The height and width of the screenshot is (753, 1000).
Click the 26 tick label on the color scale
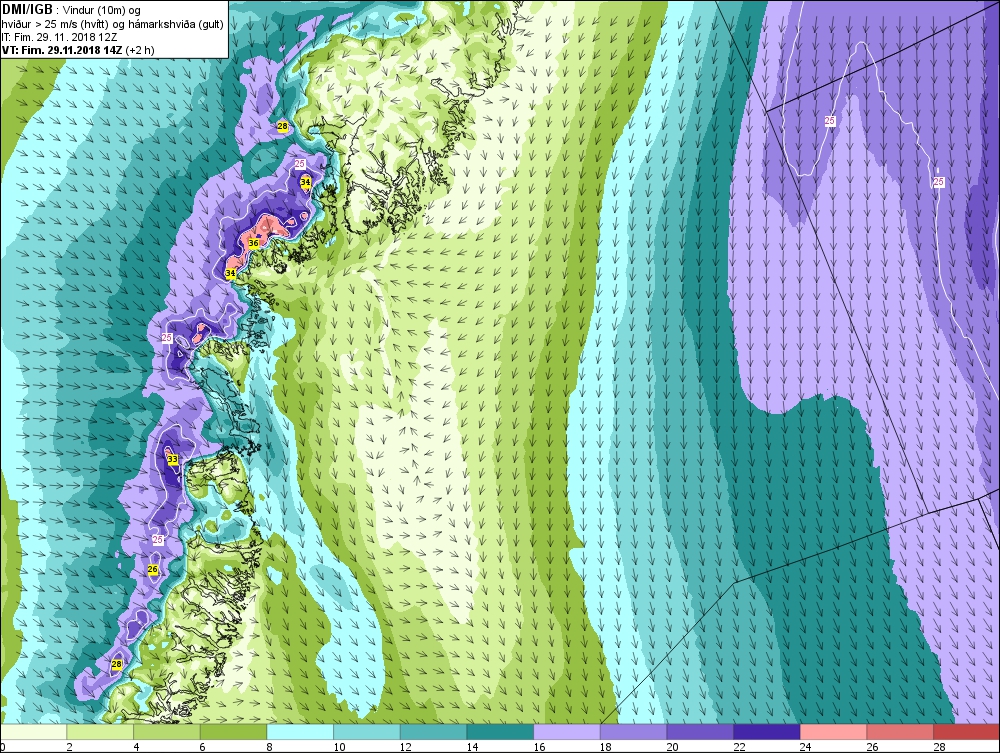872,747
